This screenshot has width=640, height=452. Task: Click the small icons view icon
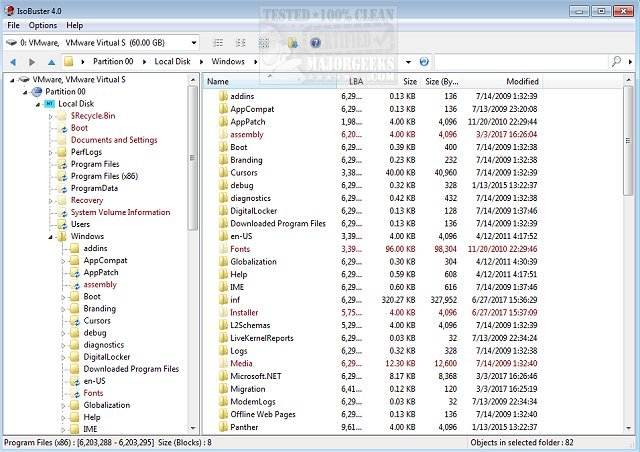tap(241, 43)
